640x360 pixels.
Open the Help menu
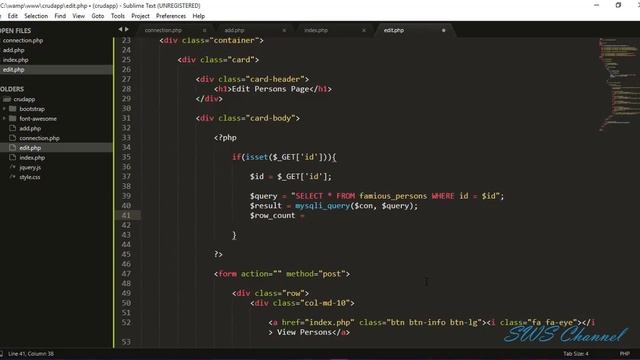(198, 16)
